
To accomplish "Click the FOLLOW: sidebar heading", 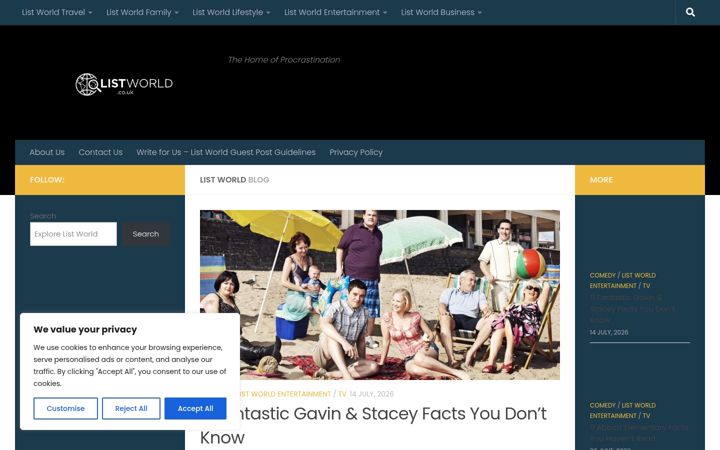I will [x=47, y=180].
